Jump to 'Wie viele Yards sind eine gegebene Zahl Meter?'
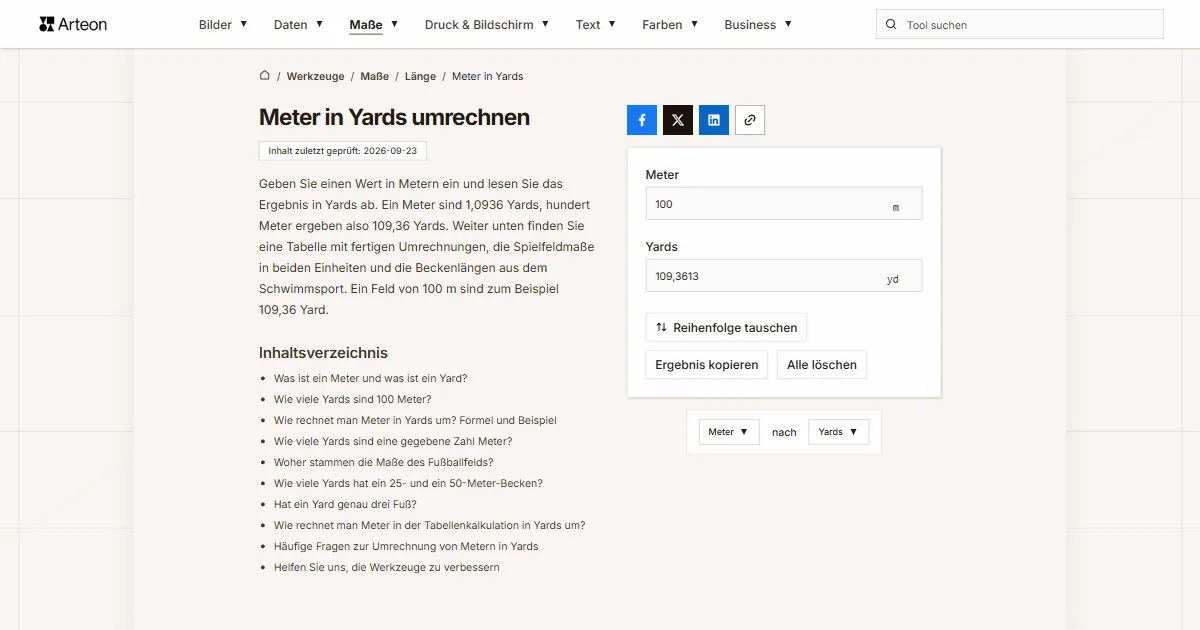This screenshot has width=1200, height=630. [393, 441]
